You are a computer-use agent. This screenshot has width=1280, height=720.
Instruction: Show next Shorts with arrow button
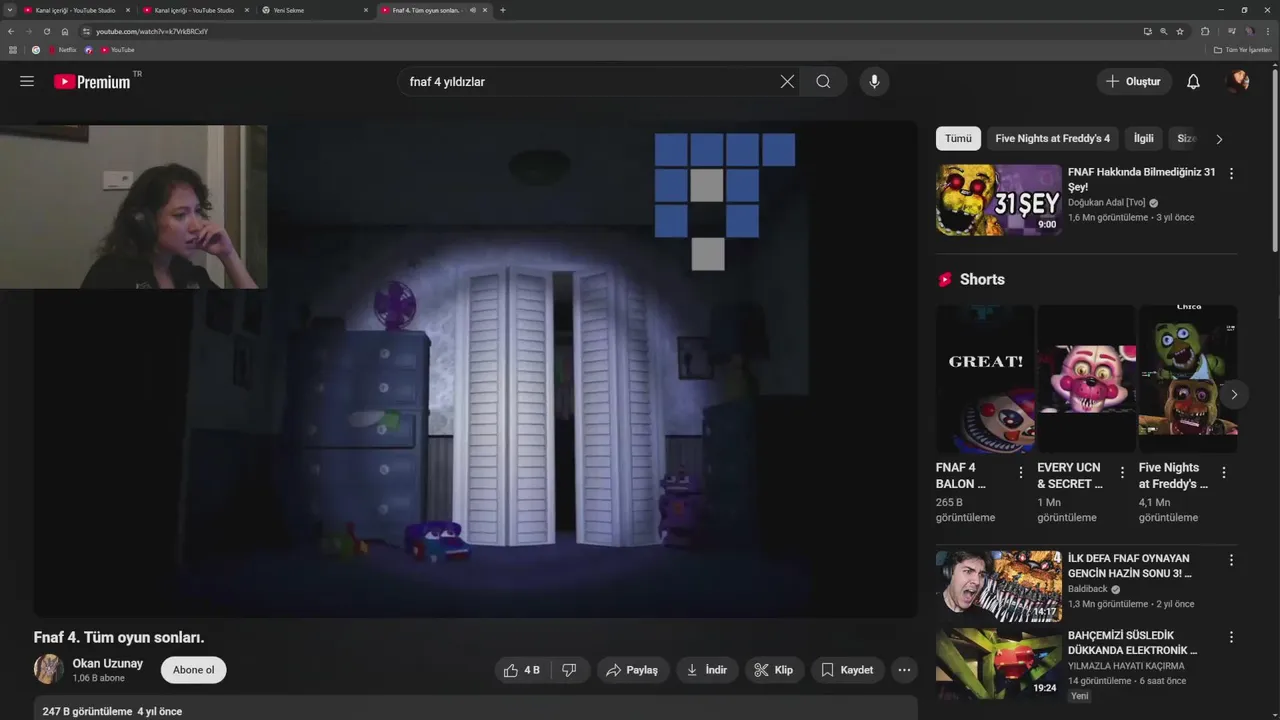[1234, 394]
